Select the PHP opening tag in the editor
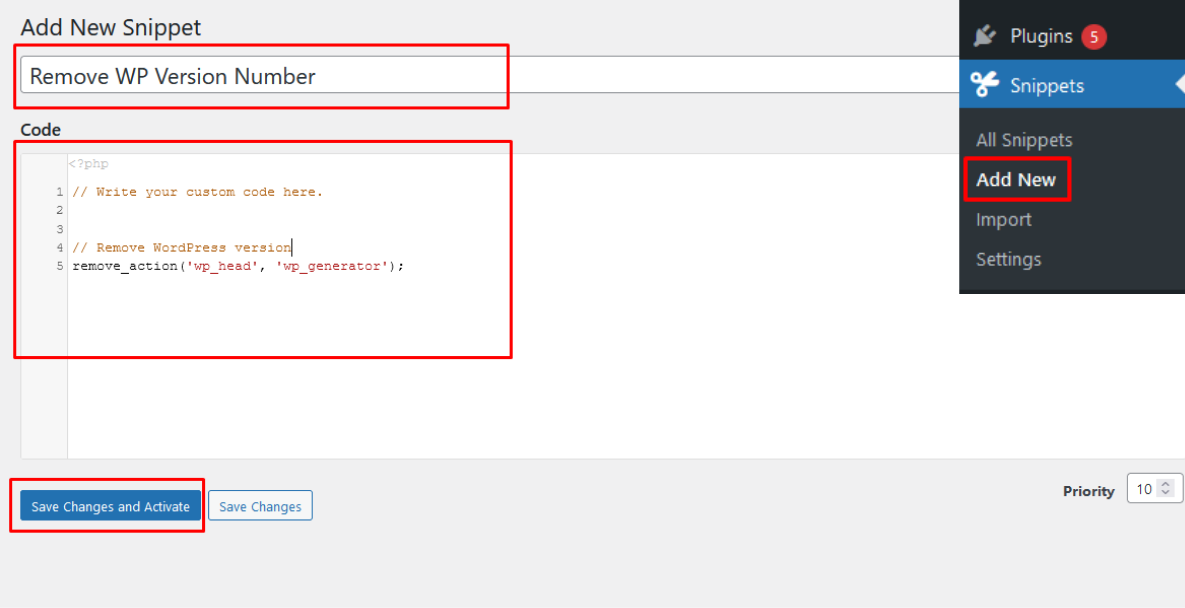The image size is (1185, 608). [x=87, y=163]
